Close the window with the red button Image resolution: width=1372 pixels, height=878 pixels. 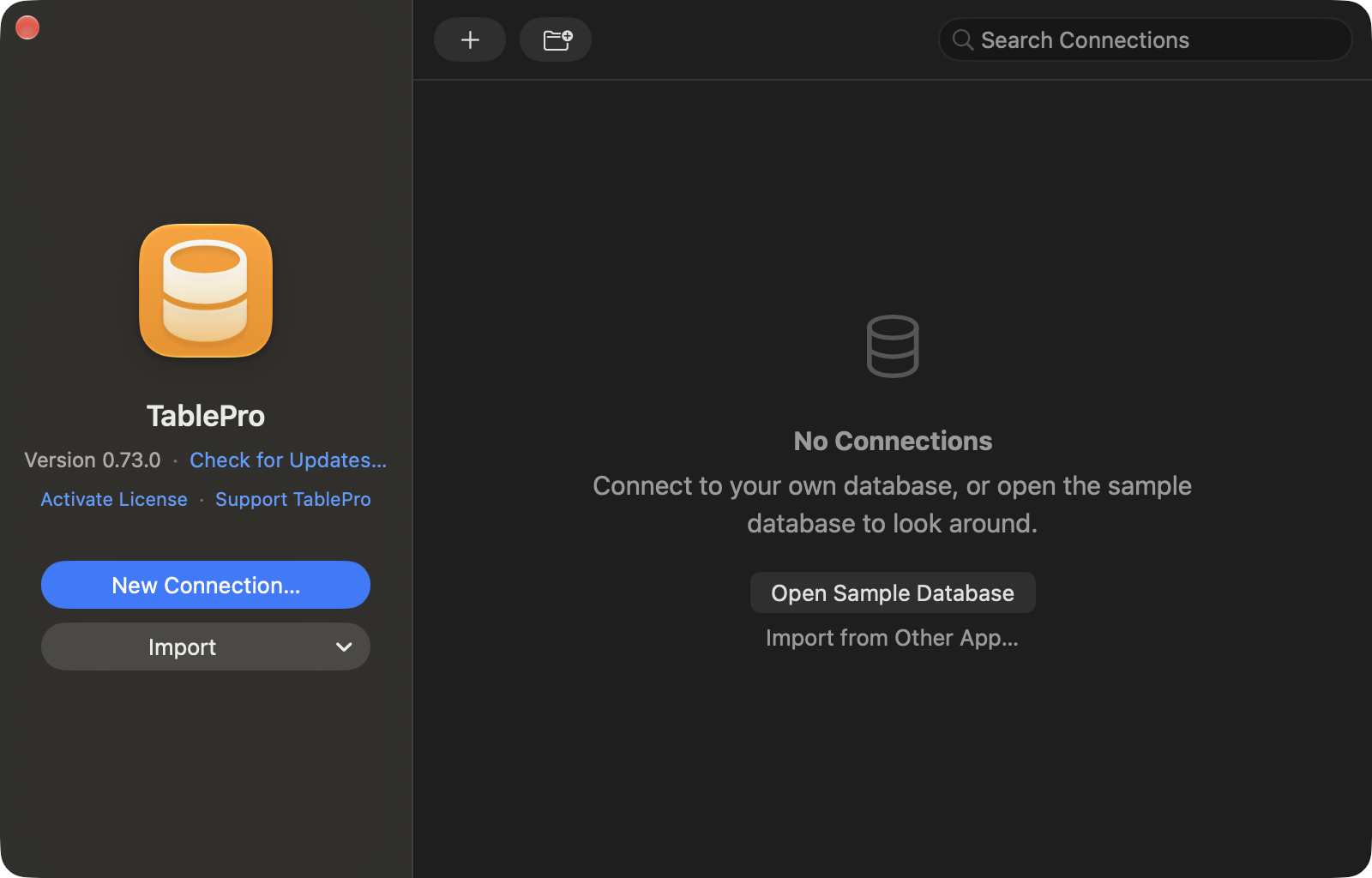(x=27, y=27)
